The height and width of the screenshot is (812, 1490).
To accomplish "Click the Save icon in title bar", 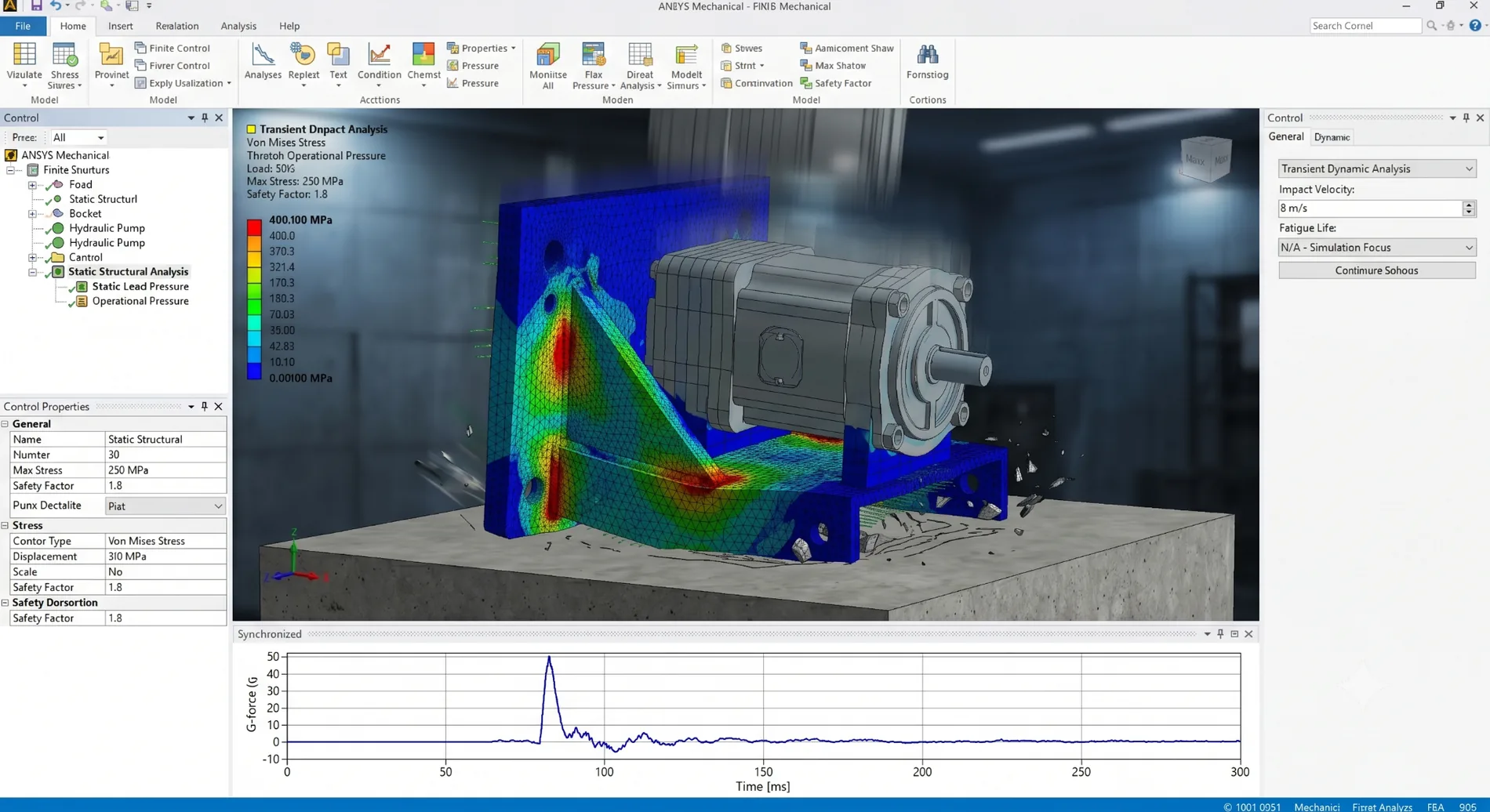I will pos(36,6).
